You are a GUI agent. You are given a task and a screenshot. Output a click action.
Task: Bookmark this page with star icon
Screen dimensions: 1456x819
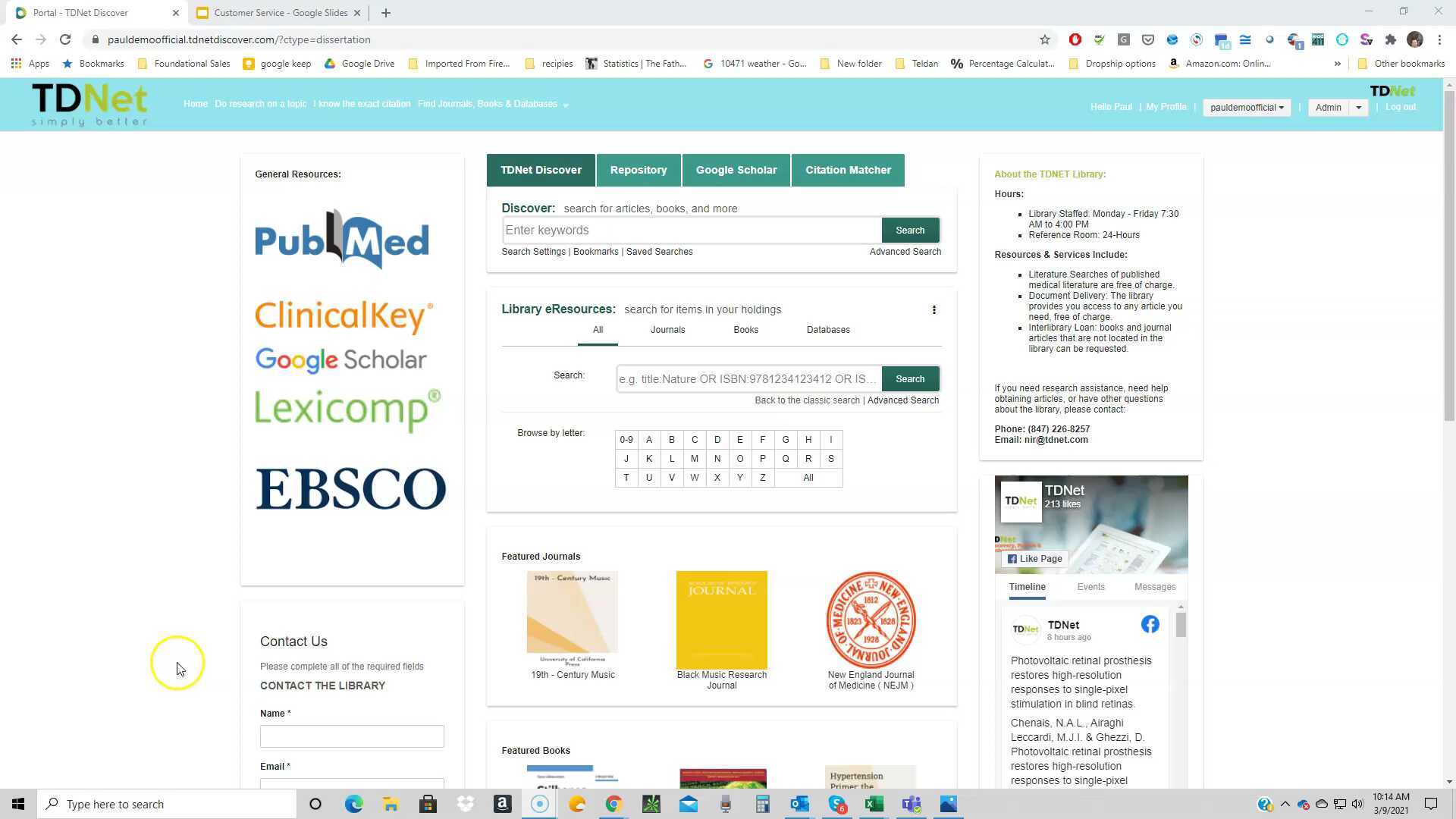tap(1045, 39)
